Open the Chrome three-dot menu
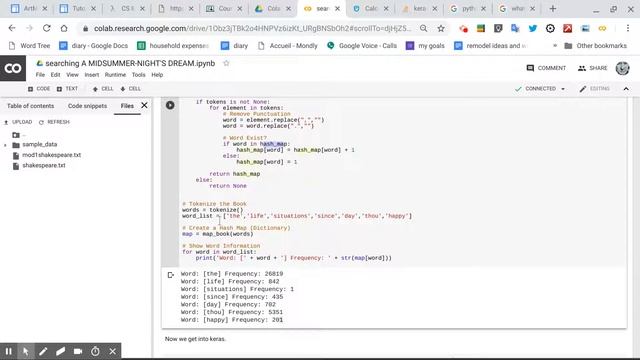640x360 pixels. pyautogui.click(x=628, y=28)
